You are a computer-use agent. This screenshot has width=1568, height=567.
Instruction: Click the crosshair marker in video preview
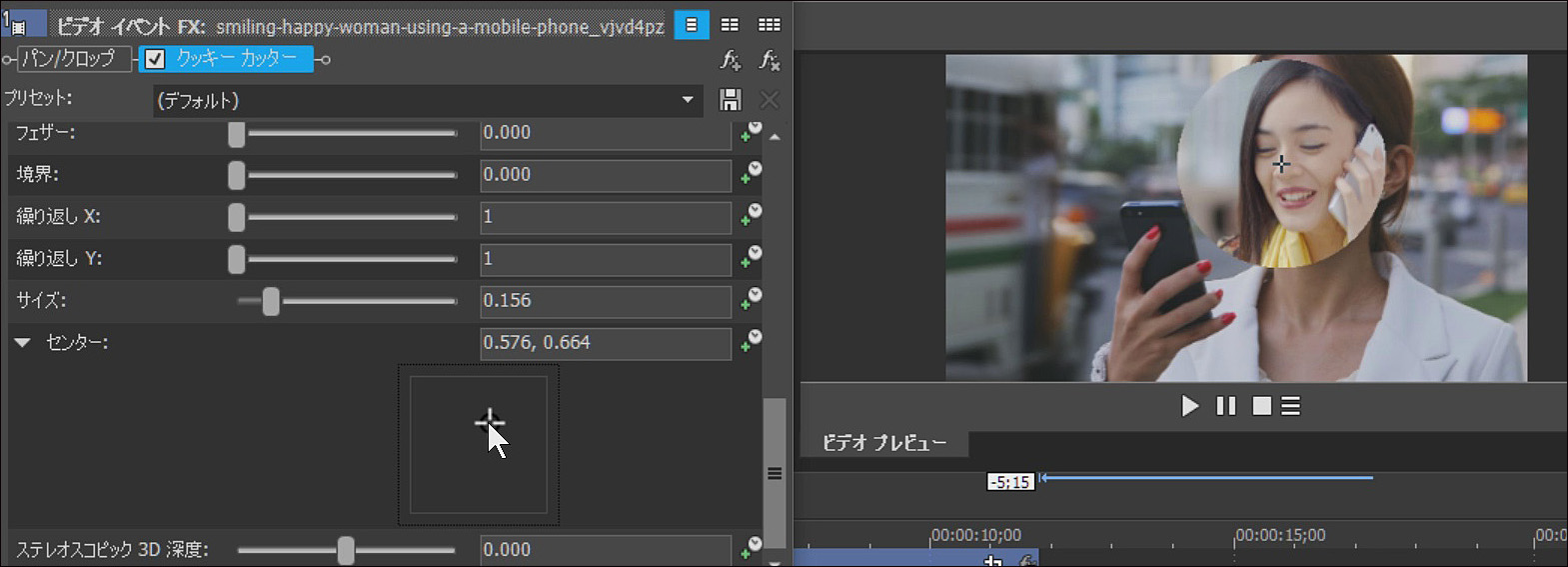1281,163
